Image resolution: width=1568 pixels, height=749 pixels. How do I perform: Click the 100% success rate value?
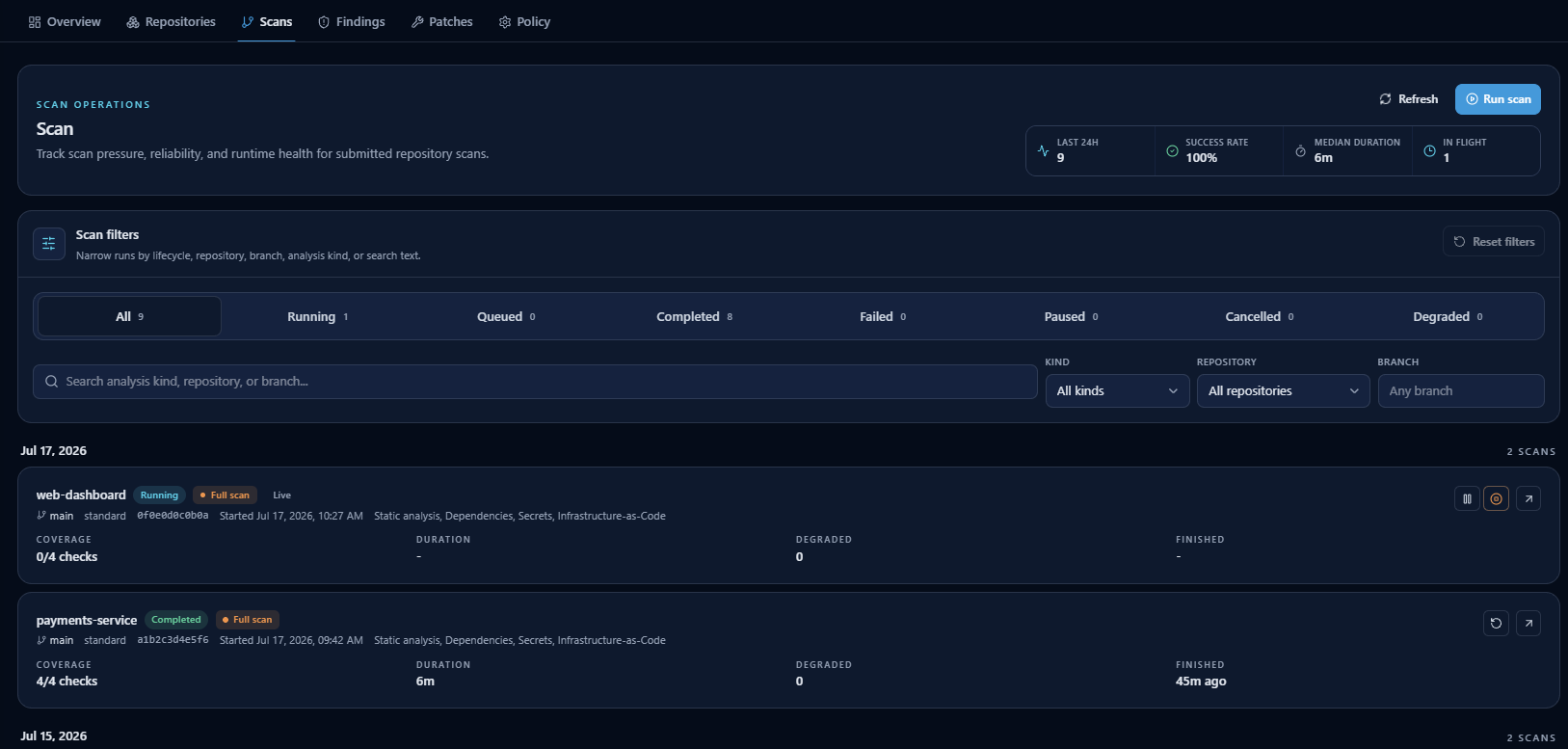[1201, 158]
